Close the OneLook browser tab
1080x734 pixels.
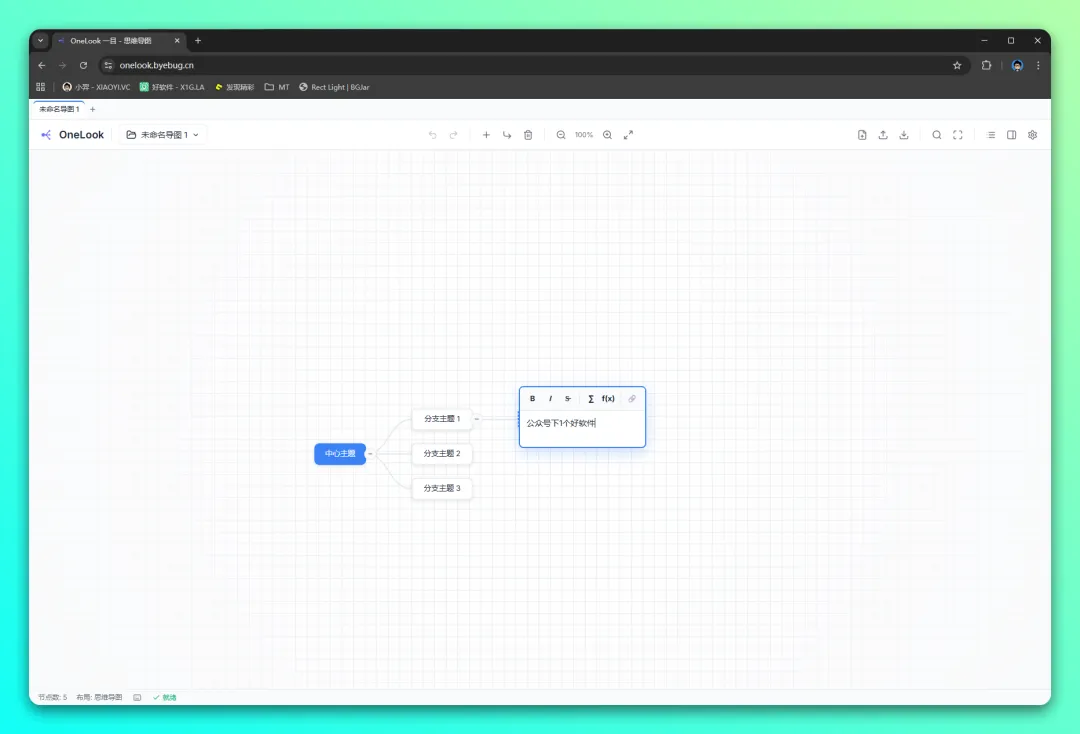pos(177,41)
